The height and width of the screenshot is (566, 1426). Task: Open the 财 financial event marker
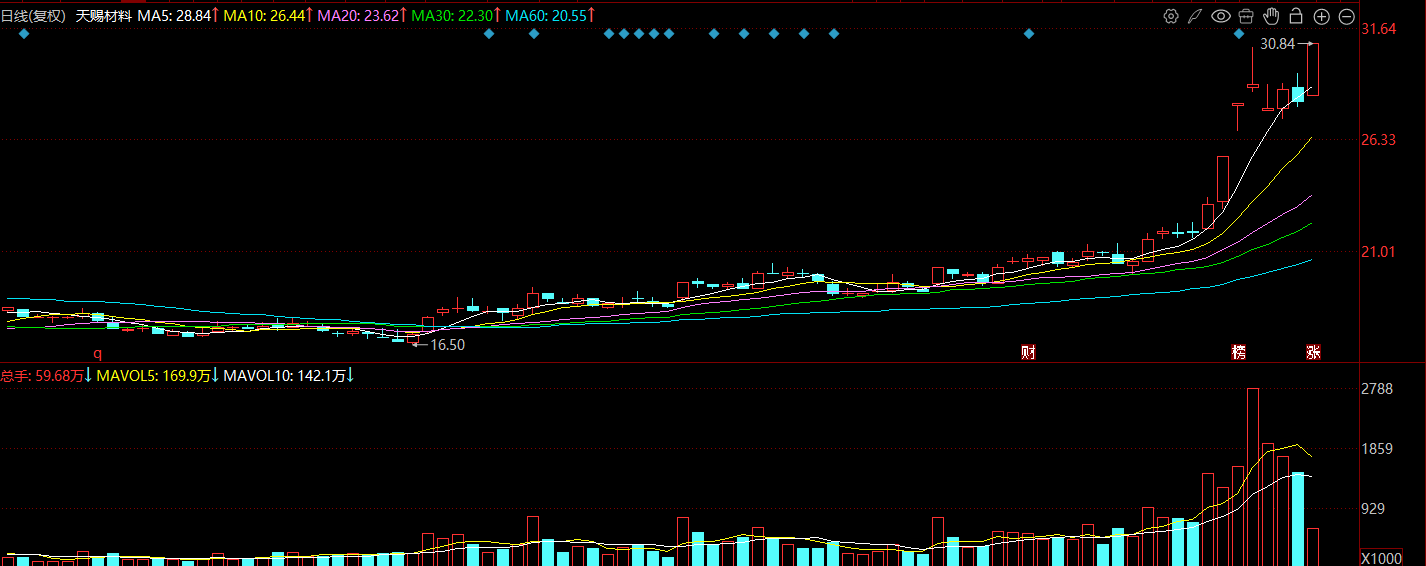pos(1028,352)
